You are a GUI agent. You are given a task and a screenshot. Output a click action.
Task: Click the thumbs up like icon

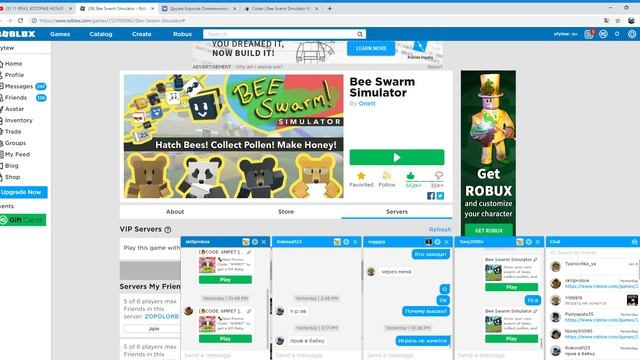click(411, 176)
